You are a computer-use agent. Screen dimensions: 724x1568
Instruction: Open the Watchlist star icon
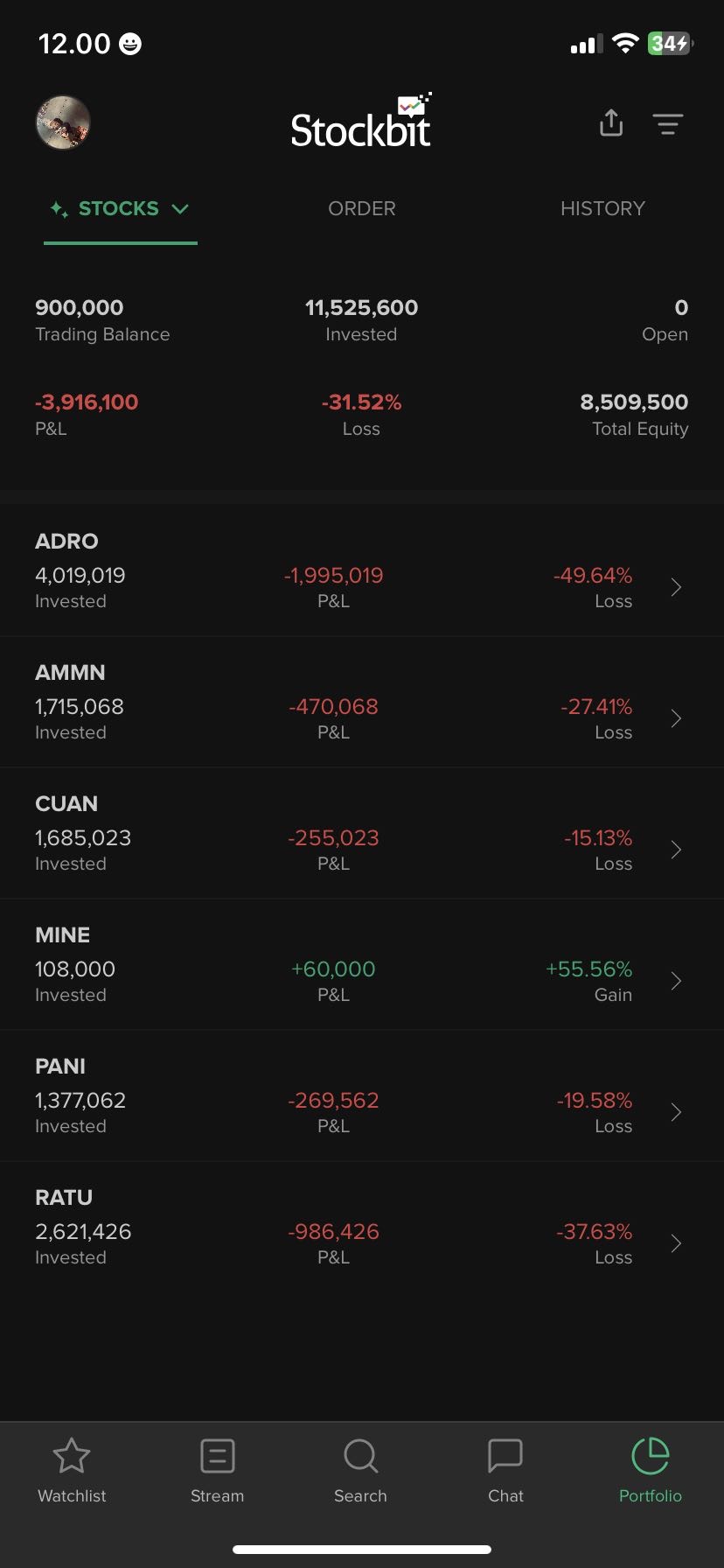[x=72, y=1457]
